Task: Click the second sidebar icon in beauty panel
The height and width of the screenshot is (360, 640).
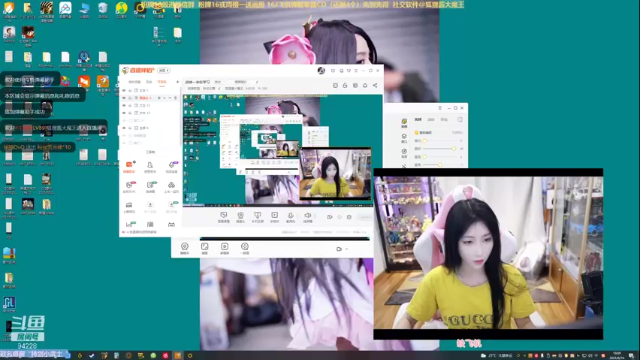Action: coord(404,138)
